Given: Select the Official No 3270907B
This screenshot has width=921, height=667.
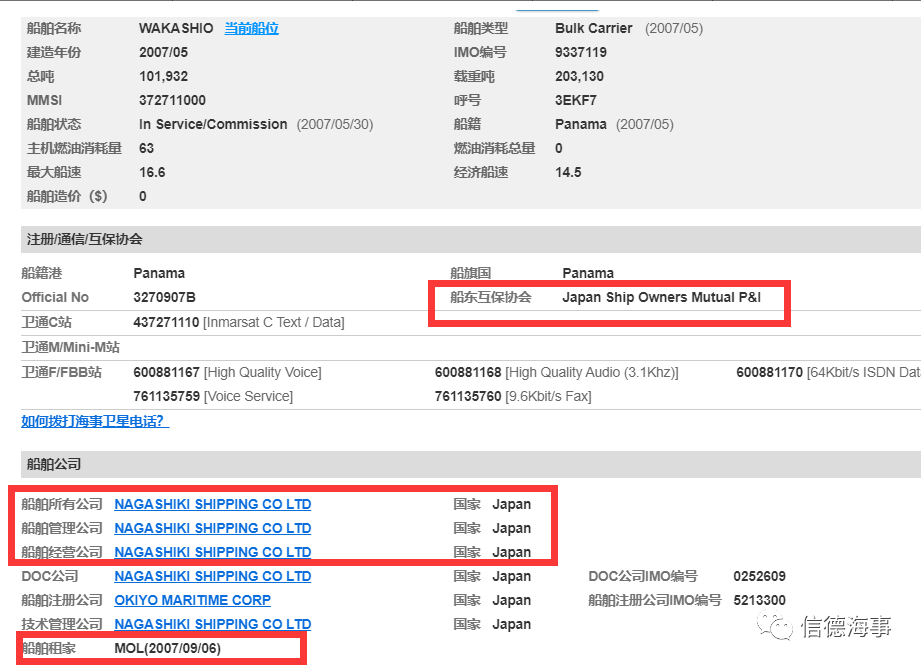Looking at the screenshot, I should tap(164, 298).
